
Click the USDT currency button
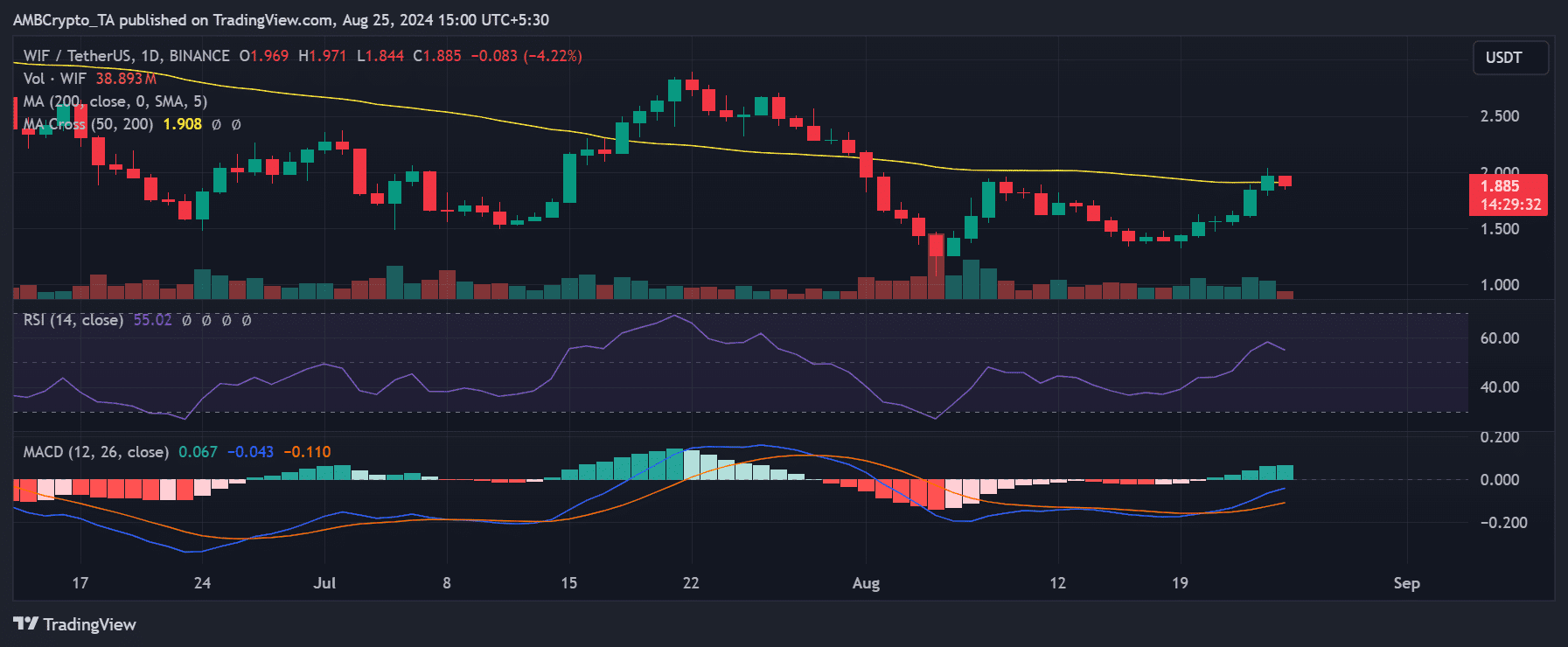coord(1510,58)
